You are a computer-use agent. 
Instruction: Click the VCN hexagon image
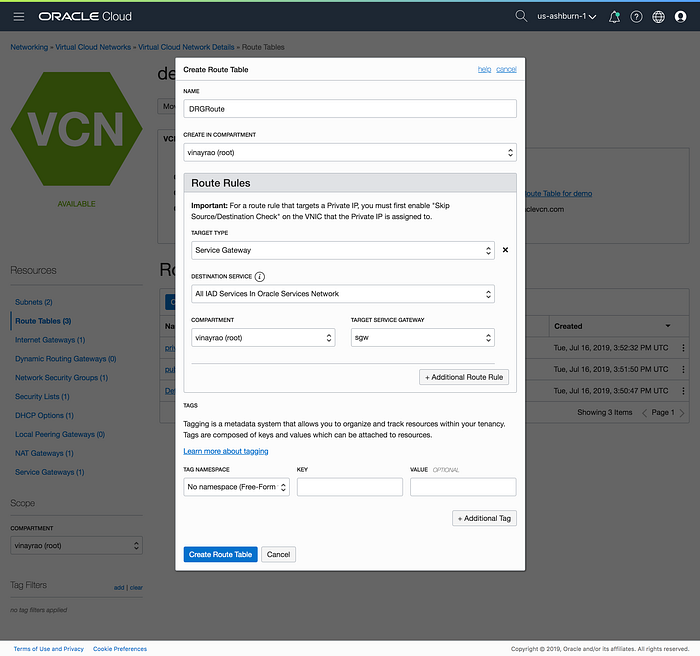(x=76, y=129)
